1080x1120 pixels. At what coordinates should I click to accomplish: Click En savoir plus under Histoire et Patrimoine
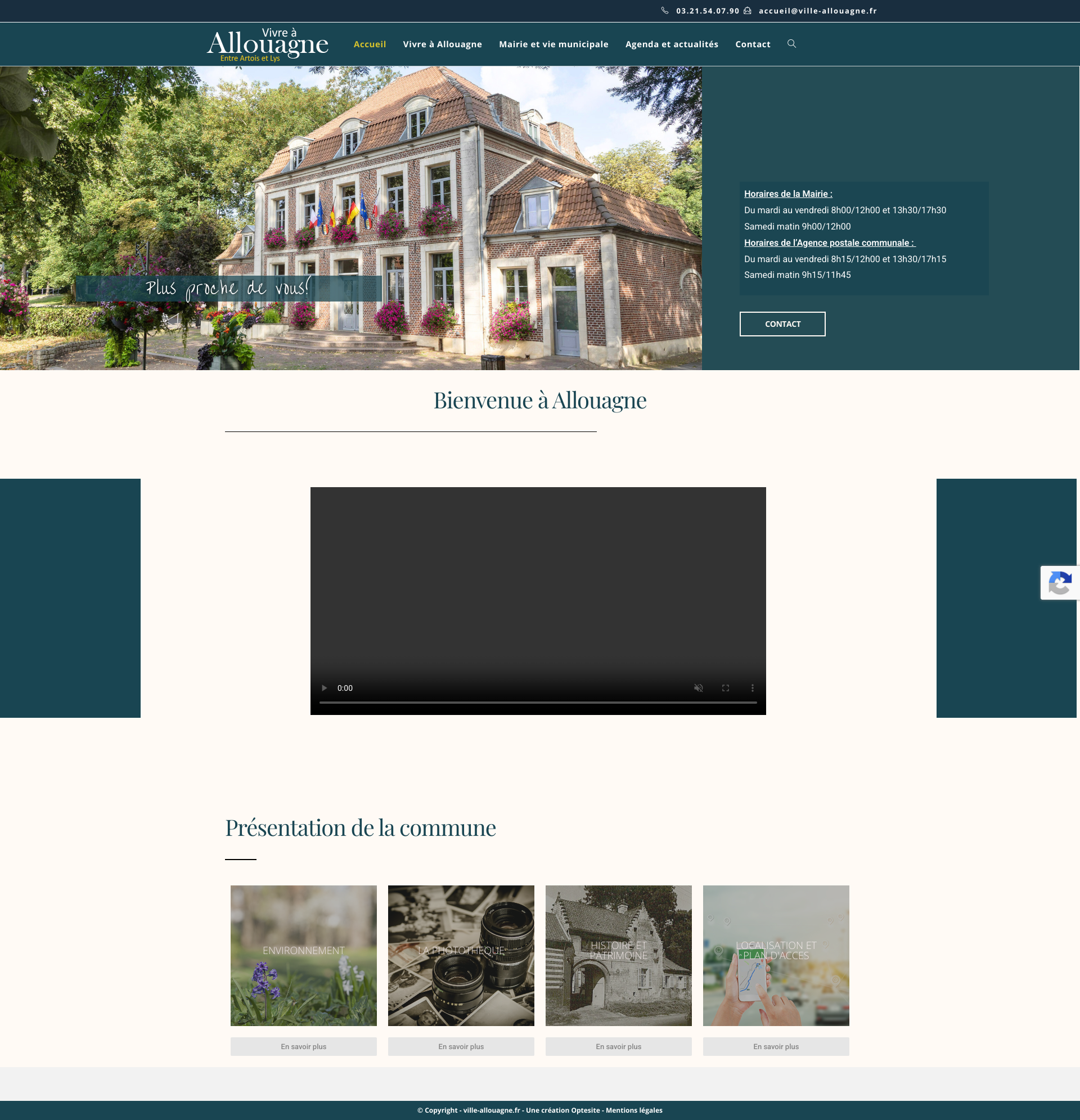[618, 1046]
